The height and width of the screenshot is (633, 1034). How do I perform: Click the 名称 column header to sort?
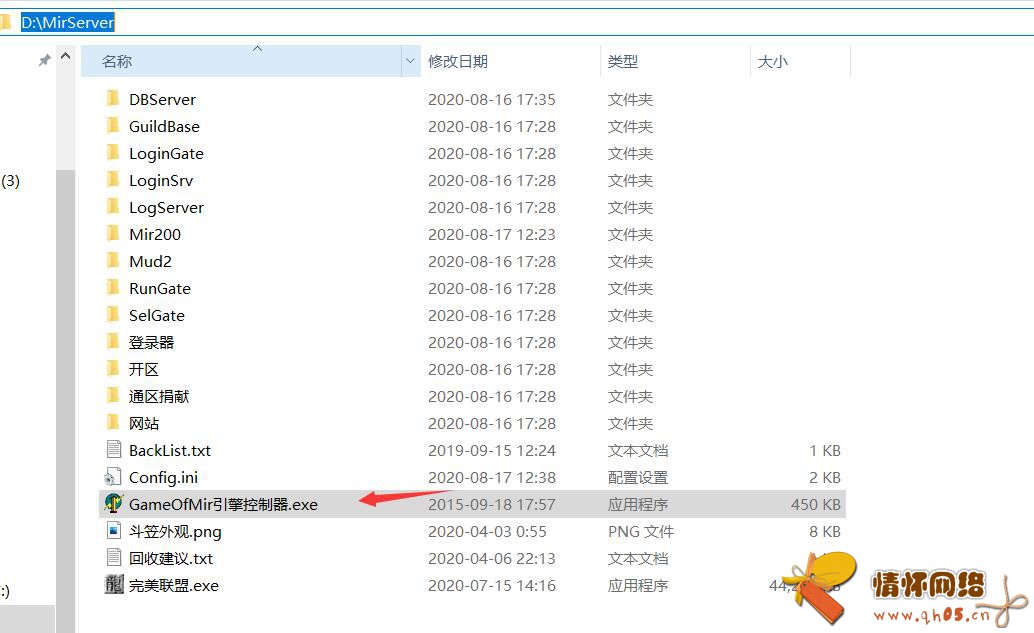[x=117, y=61]
